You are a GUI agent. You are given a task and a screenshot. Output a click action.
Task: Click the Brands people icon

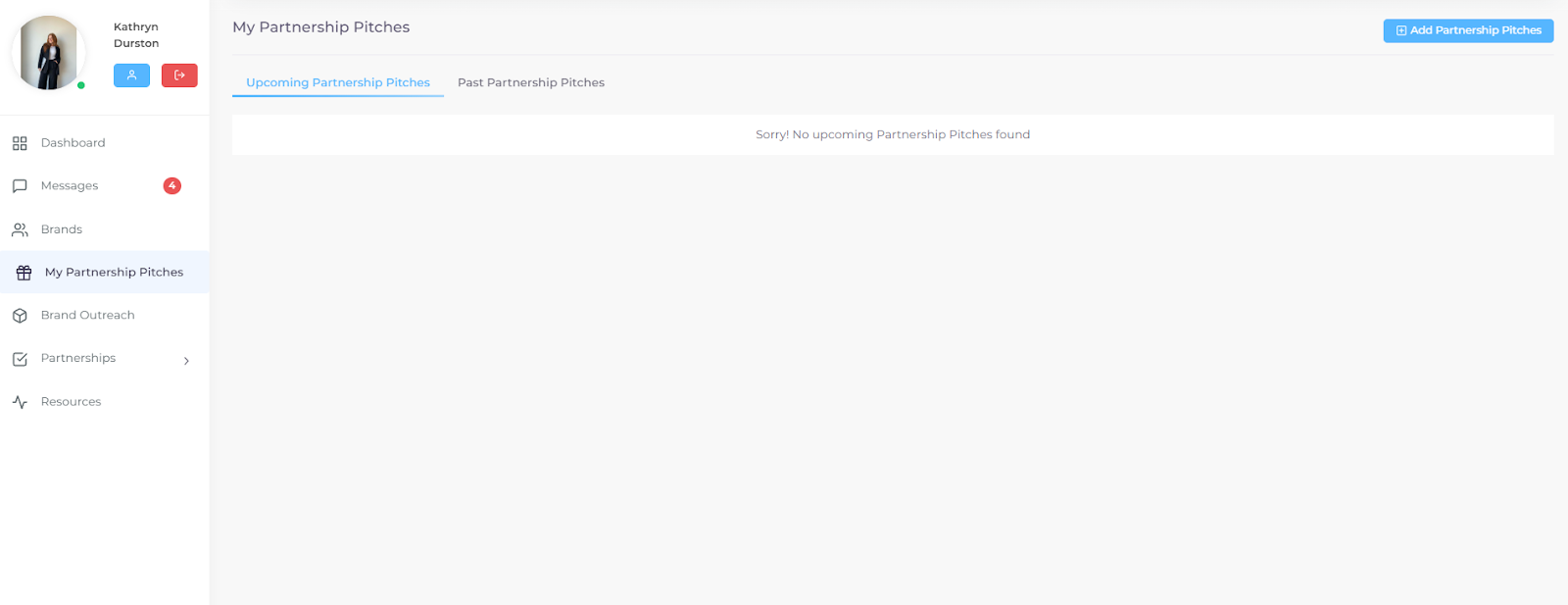[20, 229]
